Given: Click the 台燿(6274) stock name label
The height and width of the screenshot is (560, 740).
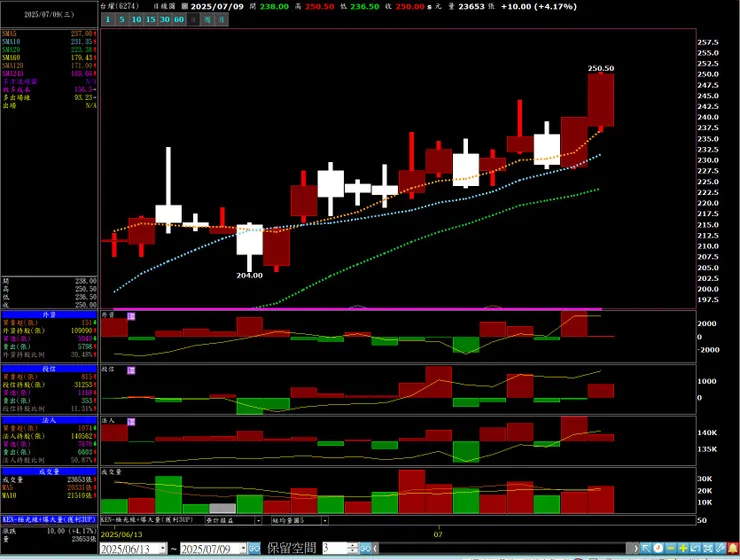Looking at the screenshot, I should pyautogui.click(x=119, y=7).
